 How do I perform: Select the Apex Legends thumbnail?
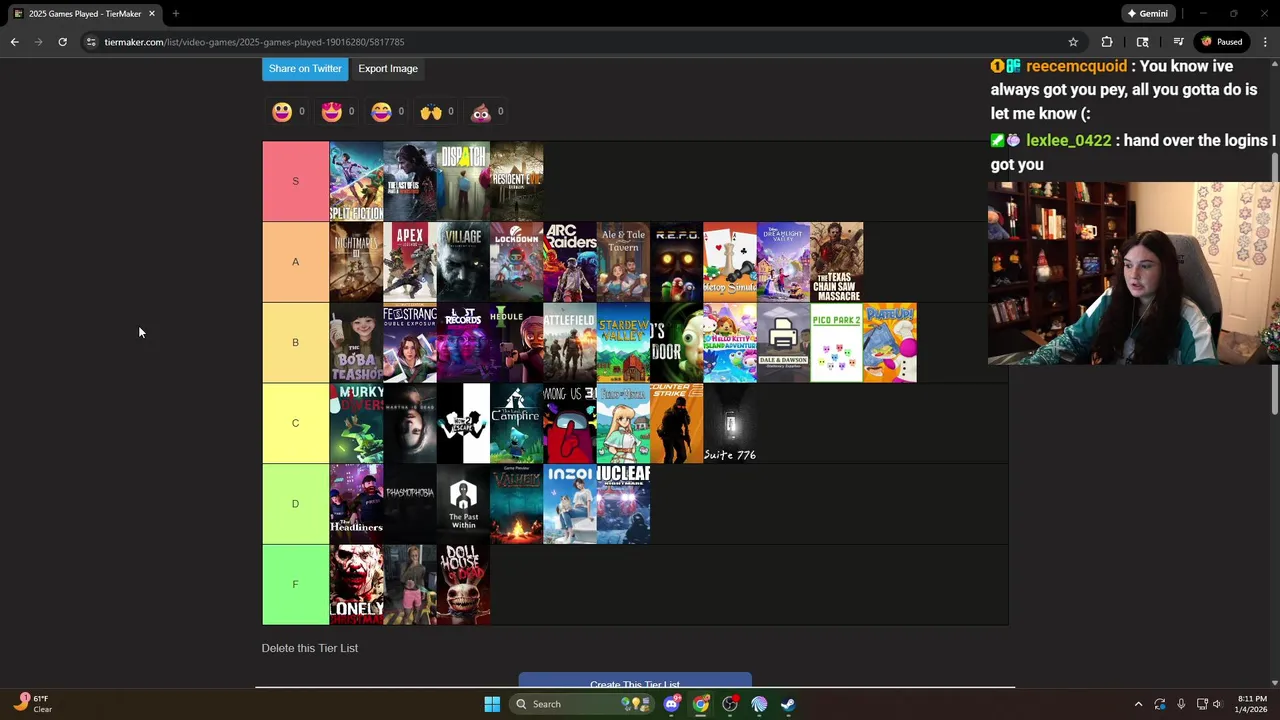tap(410, 262)
